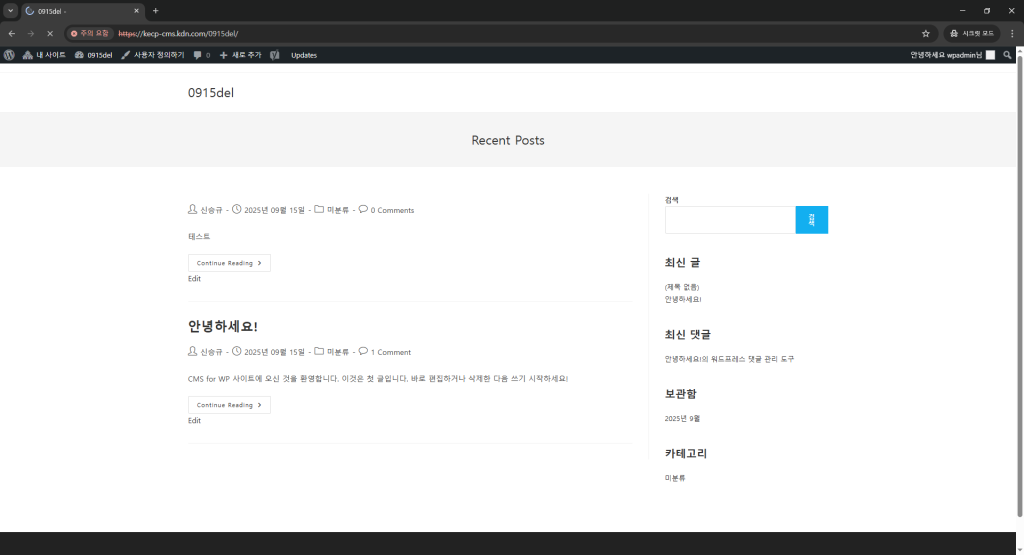1024x555 pixels.
Task: Open a new browser tab
Action: click(x=155, y=10)
